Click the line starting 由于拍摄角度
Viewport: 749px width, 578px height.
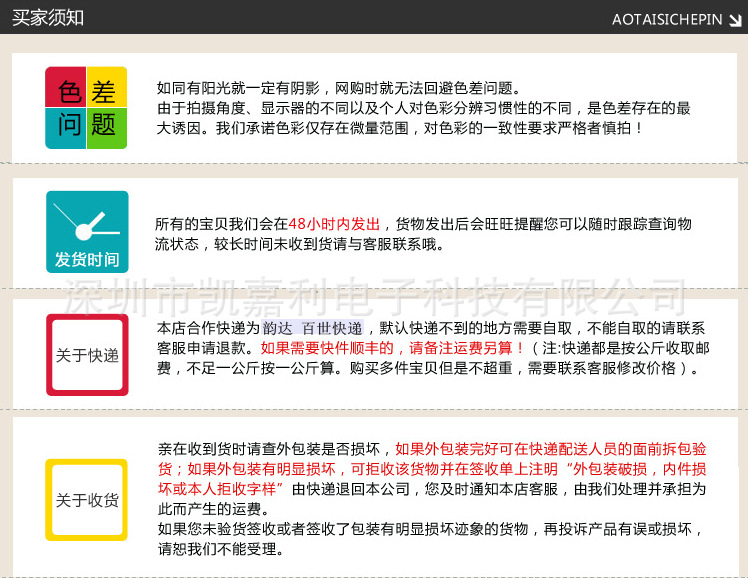pos(424,108)
